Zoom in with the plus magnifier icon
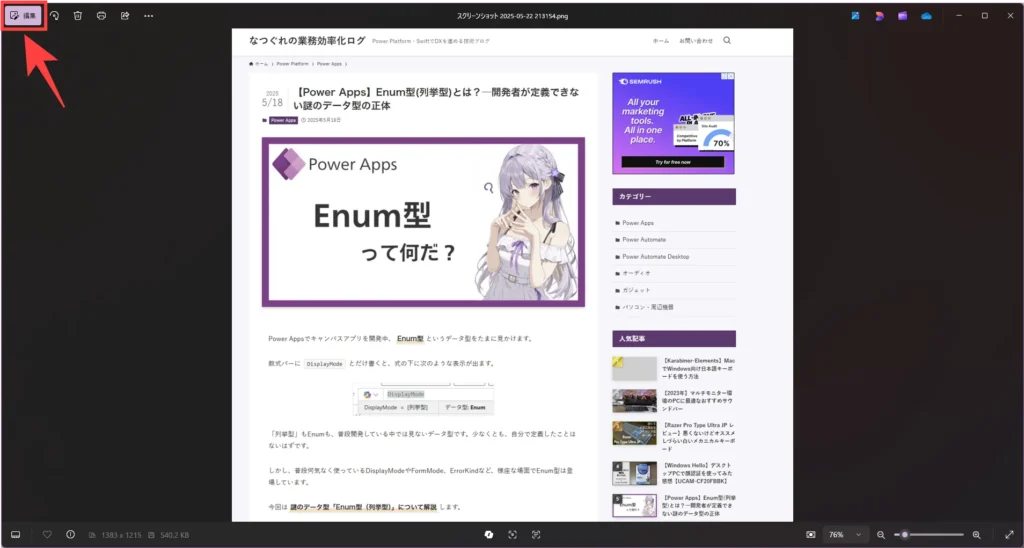 click(976, 534)
